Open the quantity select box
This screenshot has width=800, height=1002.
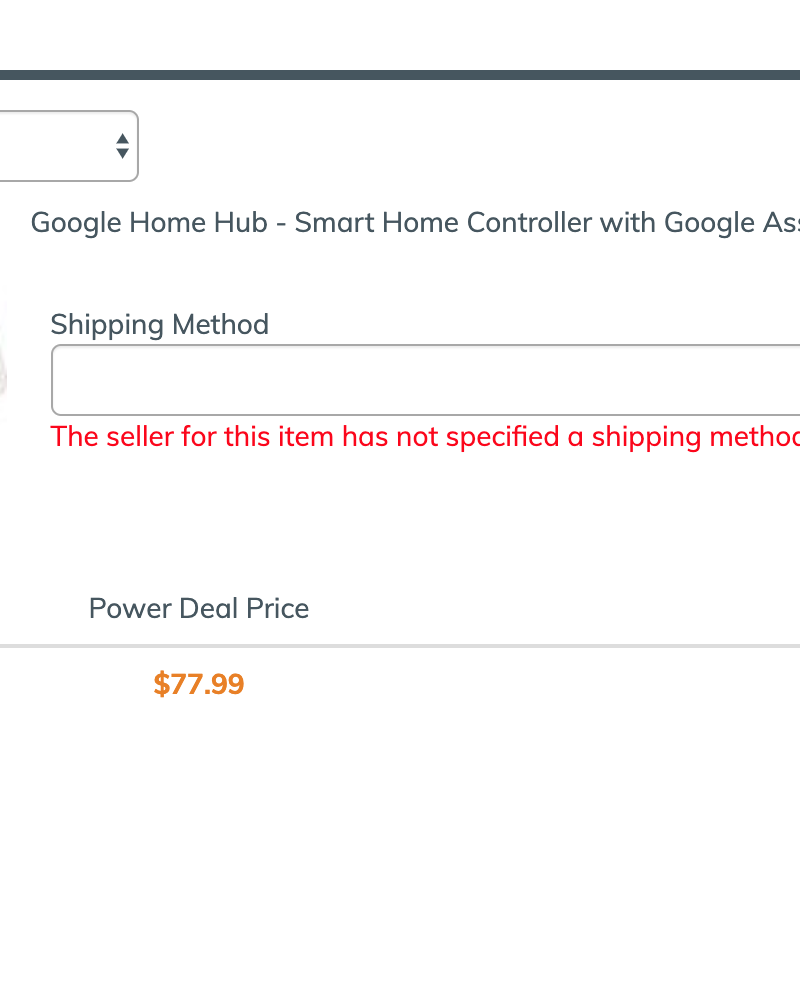click(x=60, y=146)
